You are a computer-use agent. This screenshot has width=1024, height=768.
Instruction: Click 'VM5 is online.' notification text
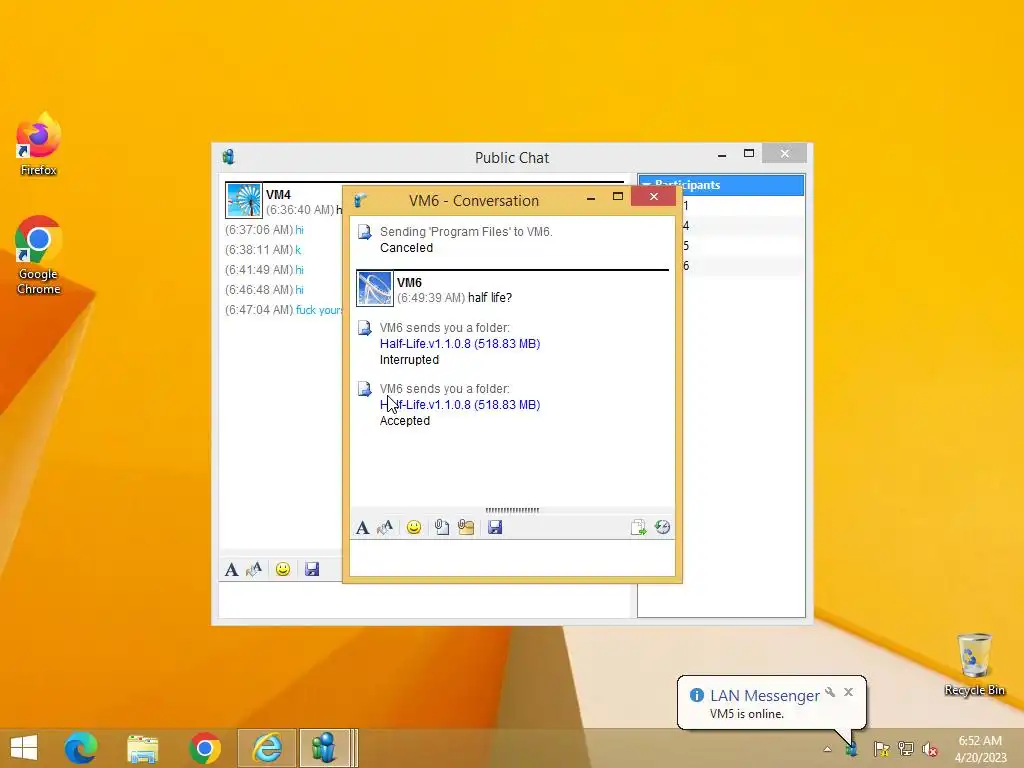[746, 714]
